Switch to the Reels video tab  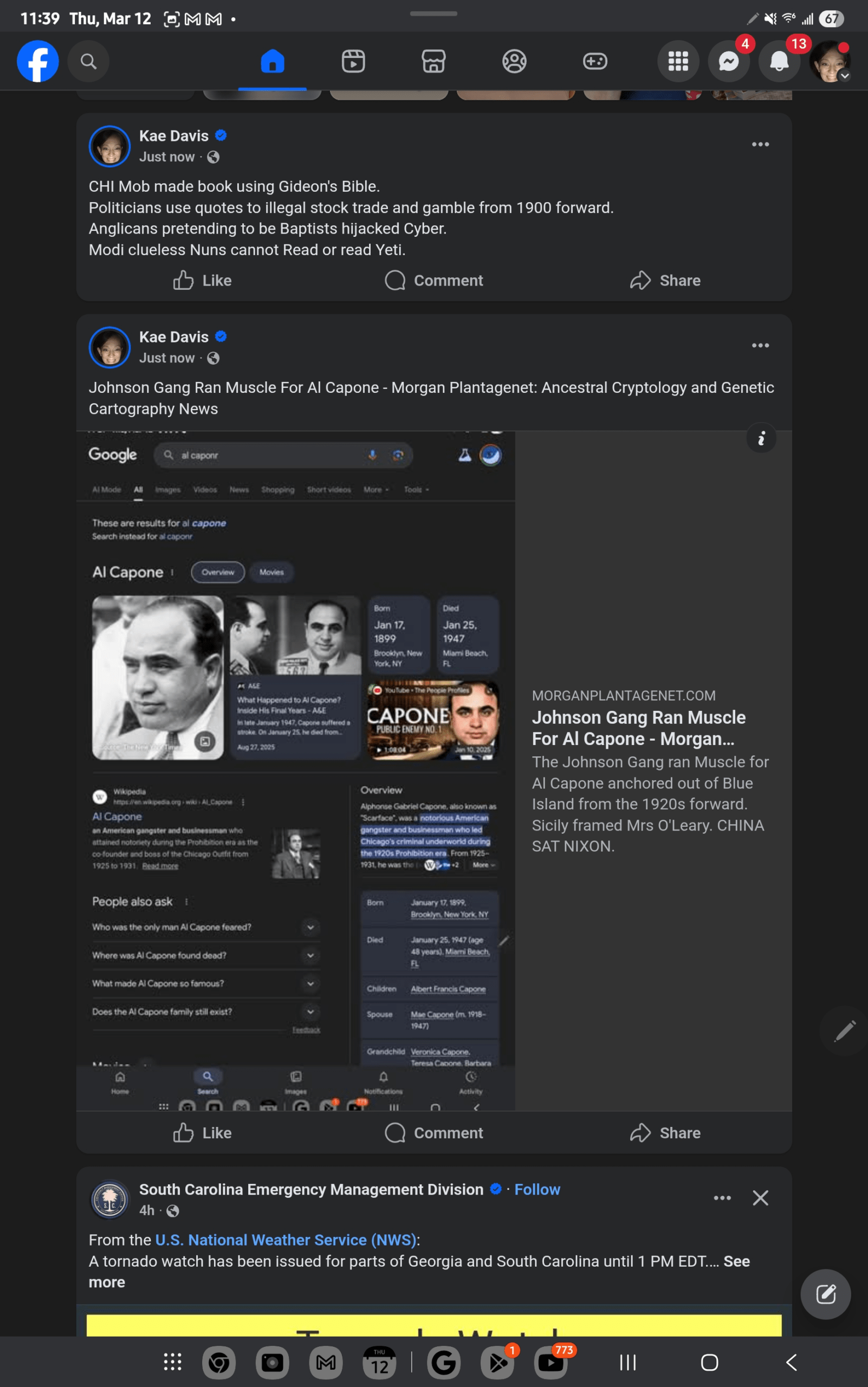(x=353, y=61)
